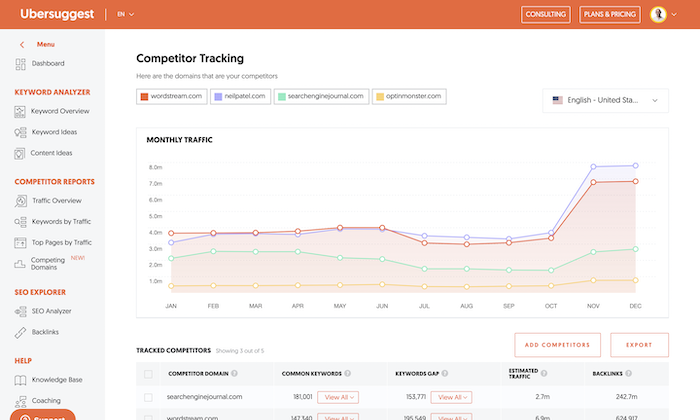
Task: Click info icon next to Keywords Gap
Action: (445, 374)
